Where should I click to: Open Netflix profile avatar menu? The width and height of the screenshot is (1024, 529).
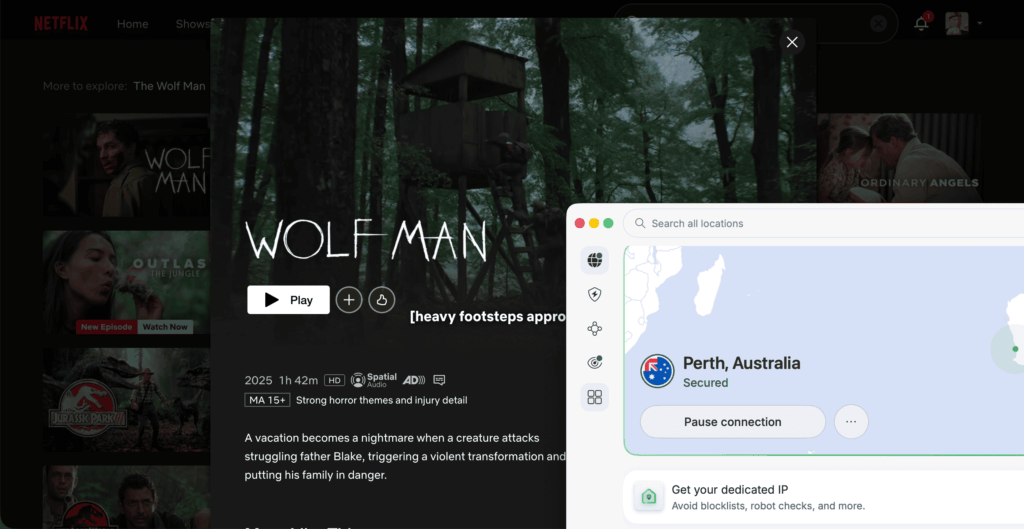pos(957,24)
